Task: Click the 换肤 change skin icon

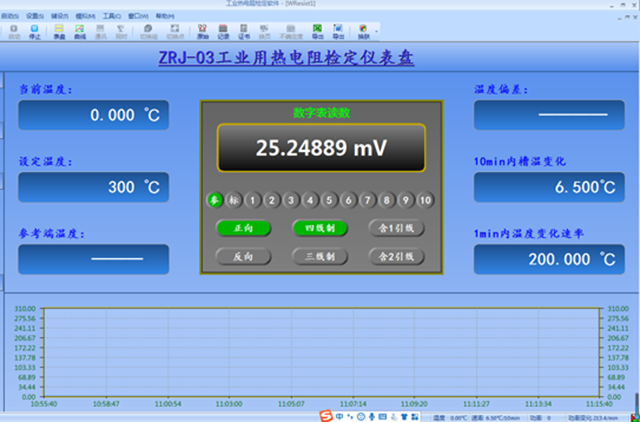Action: point(363,31)
